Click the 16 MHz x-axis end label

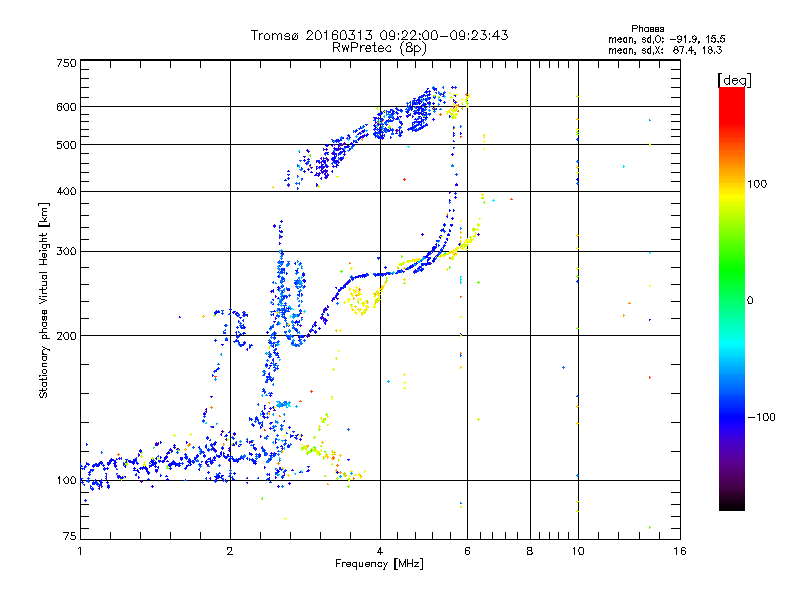pos(680,551)
